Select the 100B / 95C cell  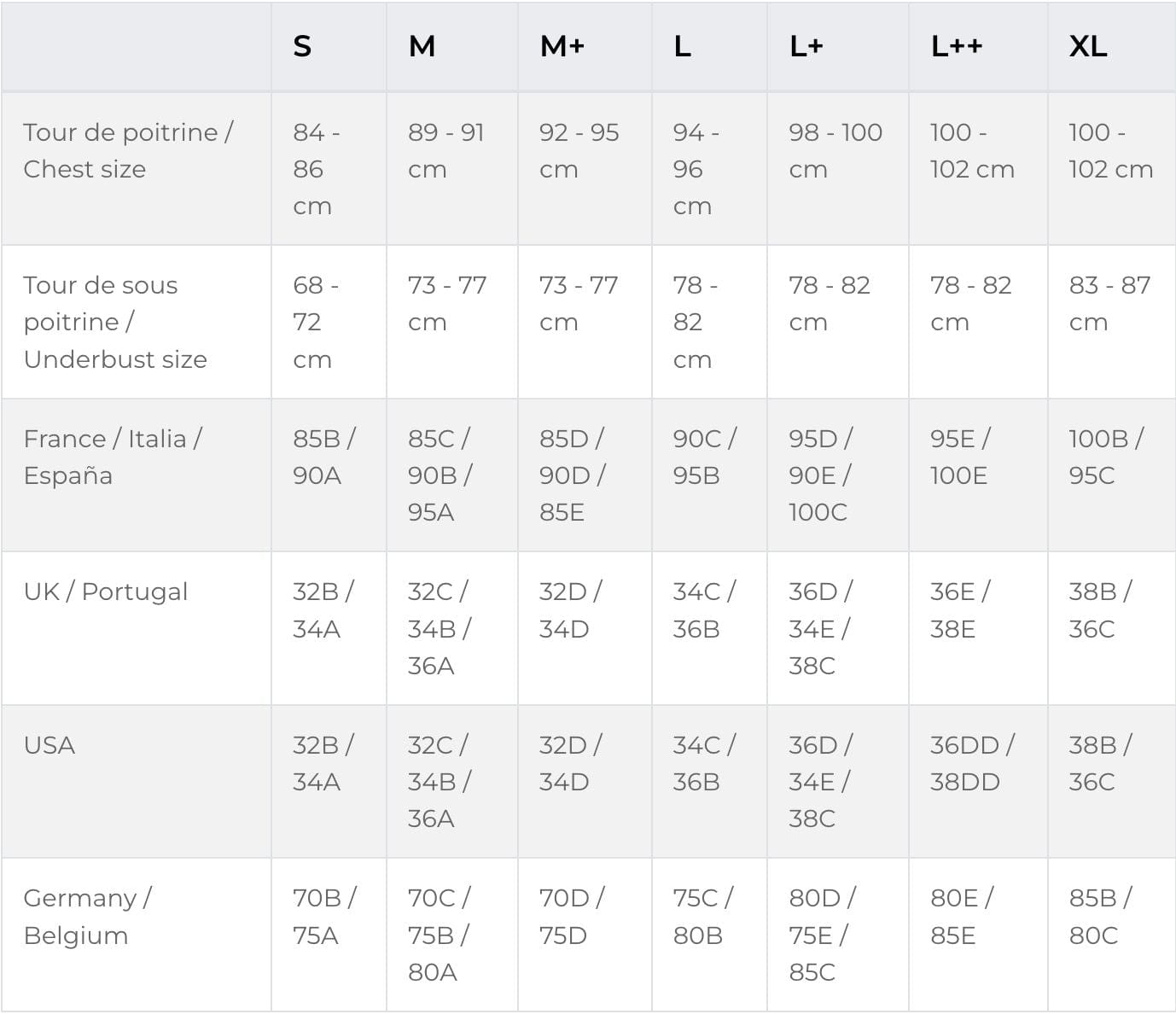(x=1105, y=457)
